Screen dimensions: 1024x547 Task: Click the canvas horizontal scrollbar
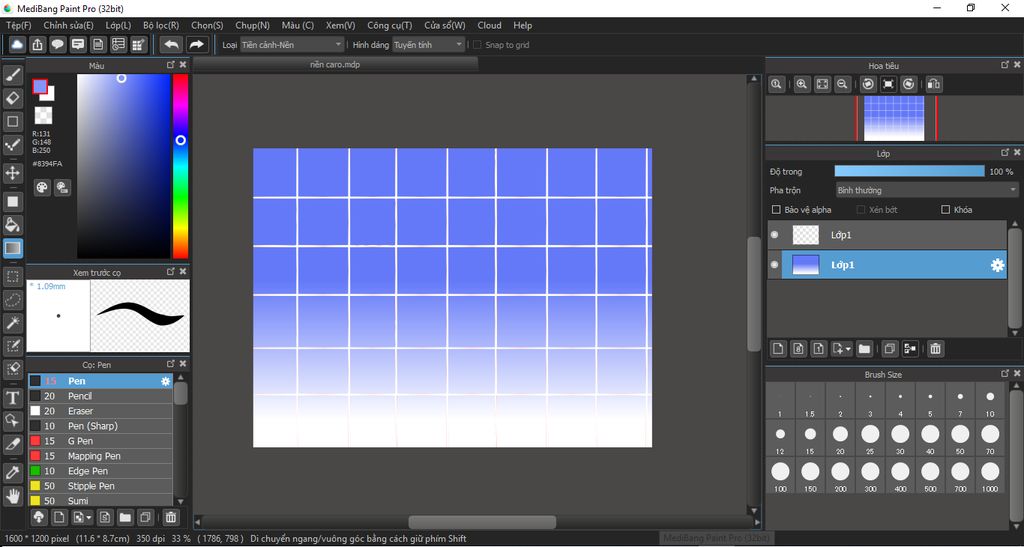tap(482, 522)
